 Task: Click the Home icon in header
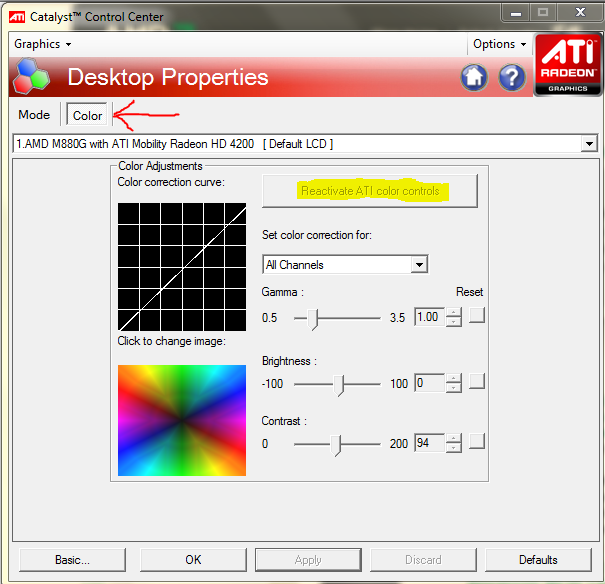coord(474,77)
